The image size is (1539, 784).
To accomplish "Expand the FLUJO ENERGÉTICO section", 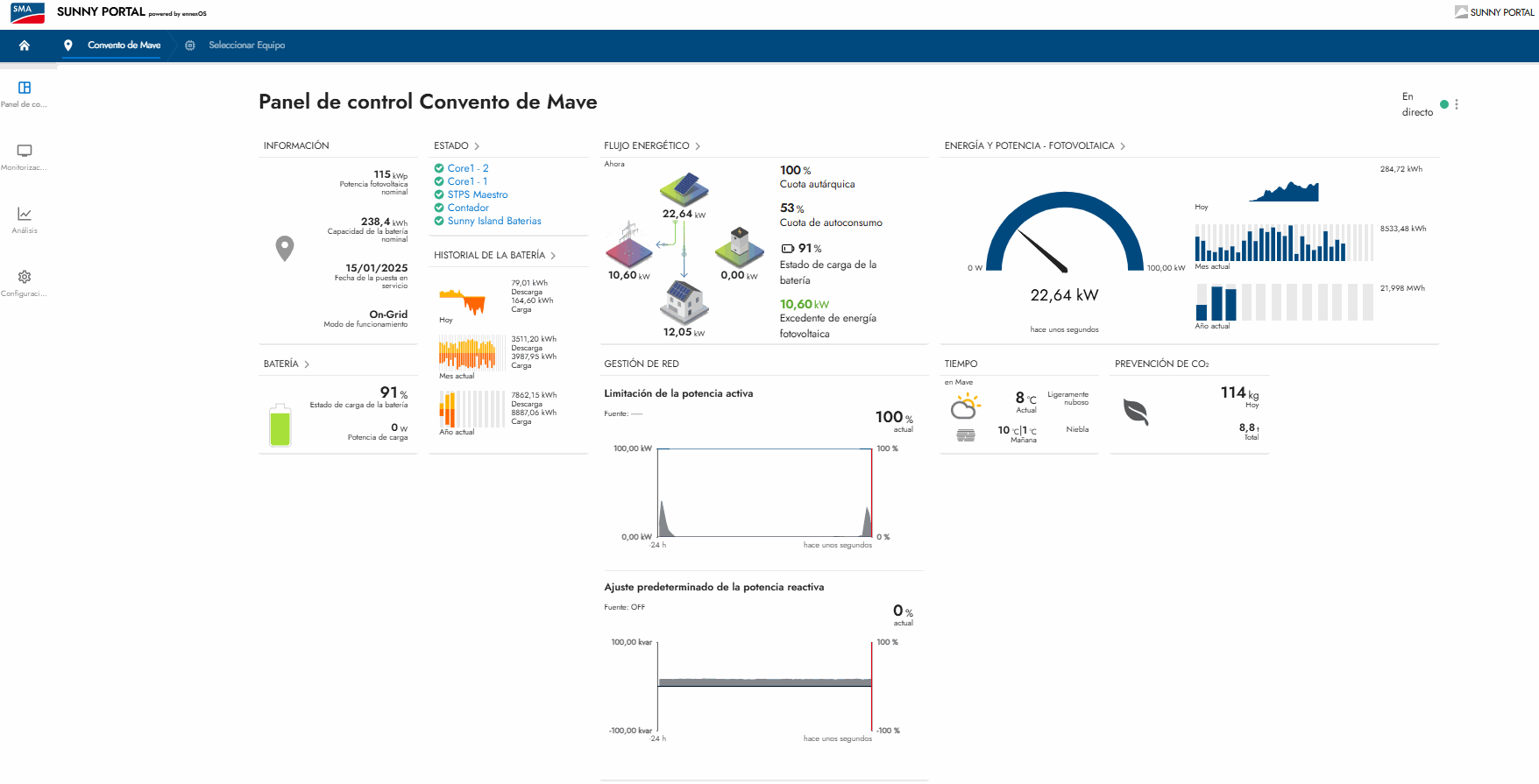I will [x=651, y=146].
